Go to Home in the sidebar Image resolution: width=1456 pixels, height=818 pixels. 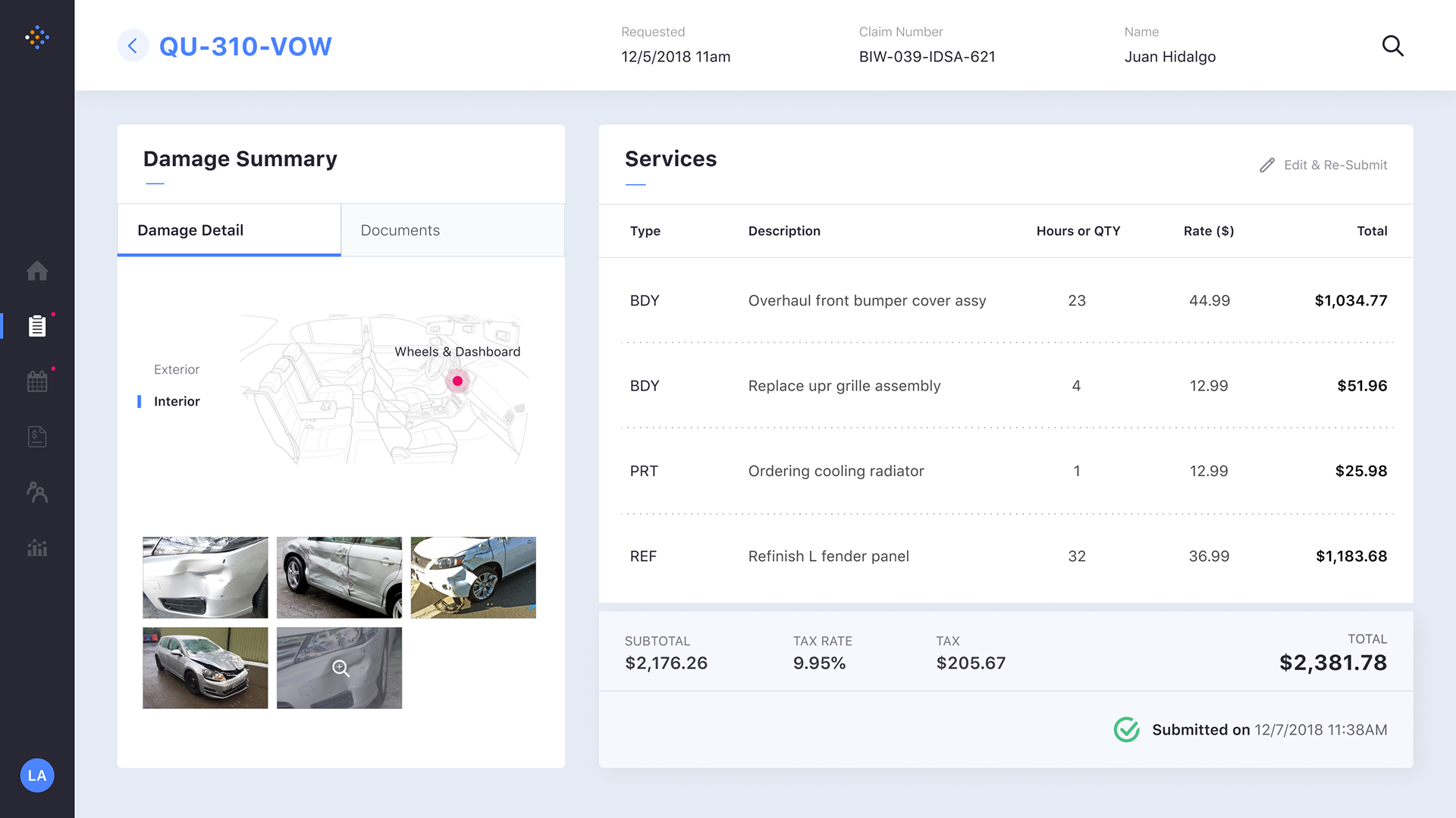coord(37,271)
